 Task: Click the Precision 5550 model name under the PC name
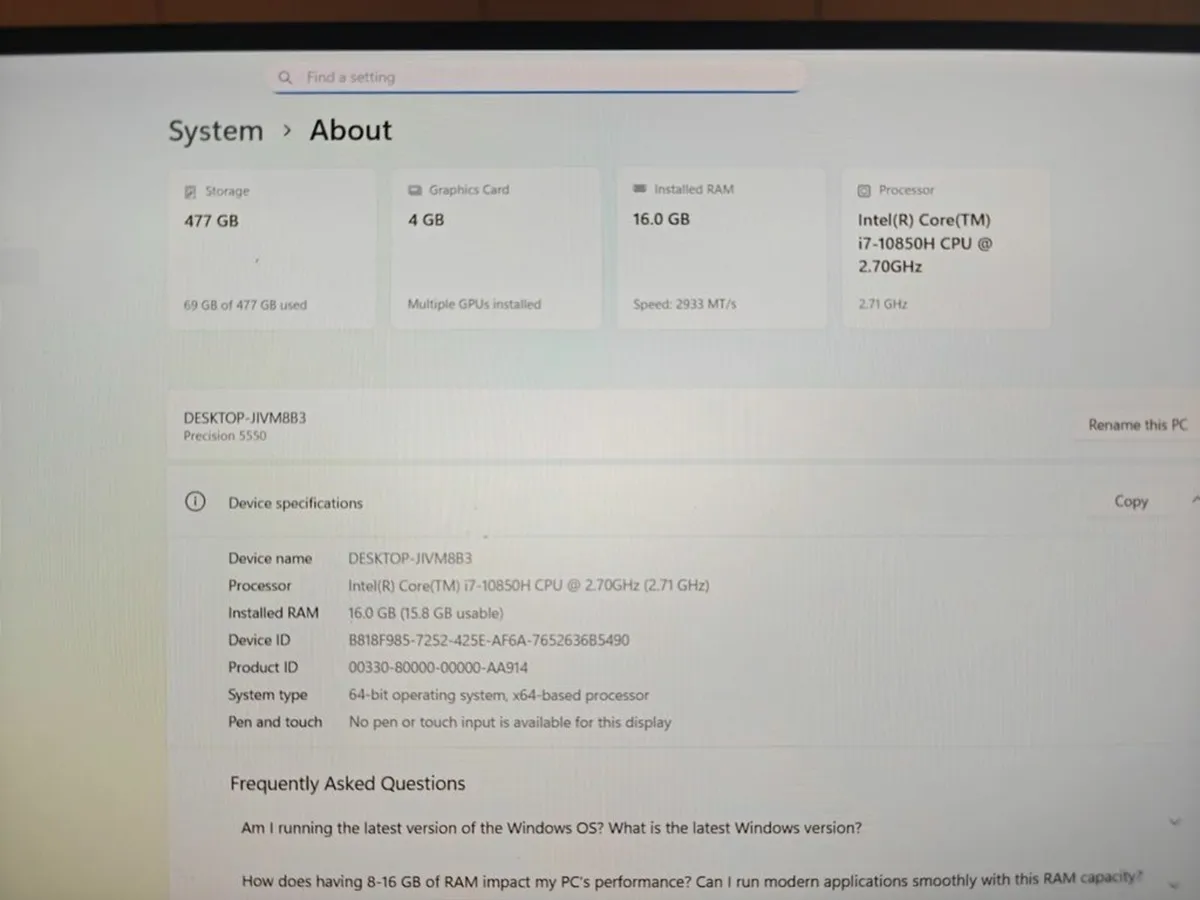225,436
